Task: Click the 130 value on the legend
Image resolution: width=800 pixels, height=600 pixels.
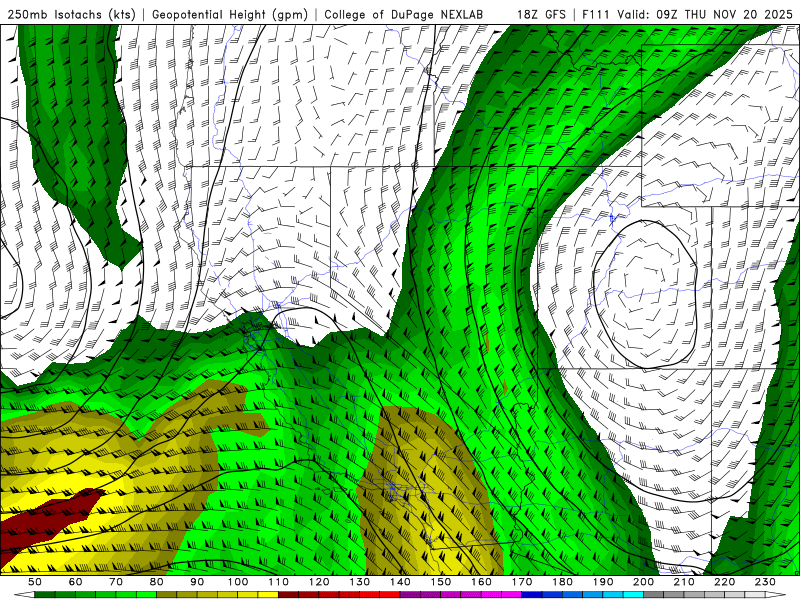Action: [x=360, y=582]
